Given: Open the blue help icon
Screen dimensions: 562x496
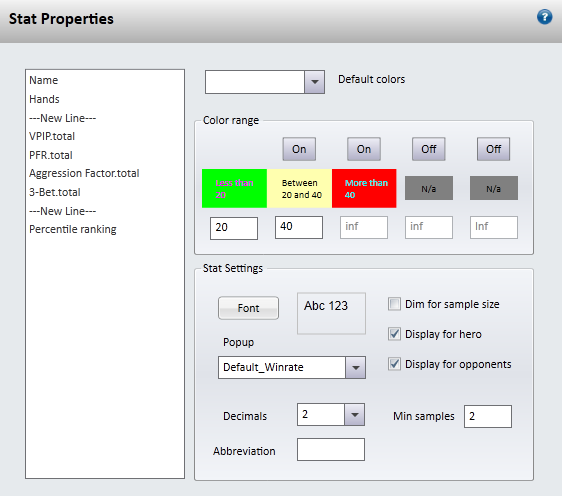Looking at the screenshot, I should [x=544, y=17].
